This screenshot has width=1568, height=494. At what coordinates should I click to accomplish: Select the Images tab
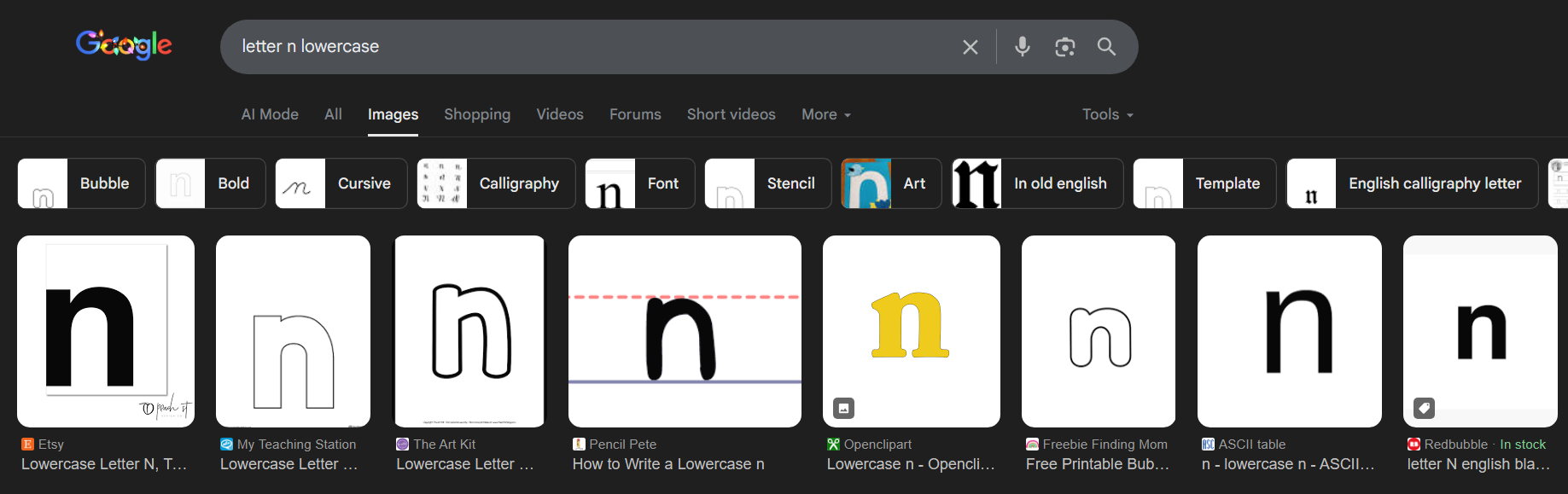(393, 114)
